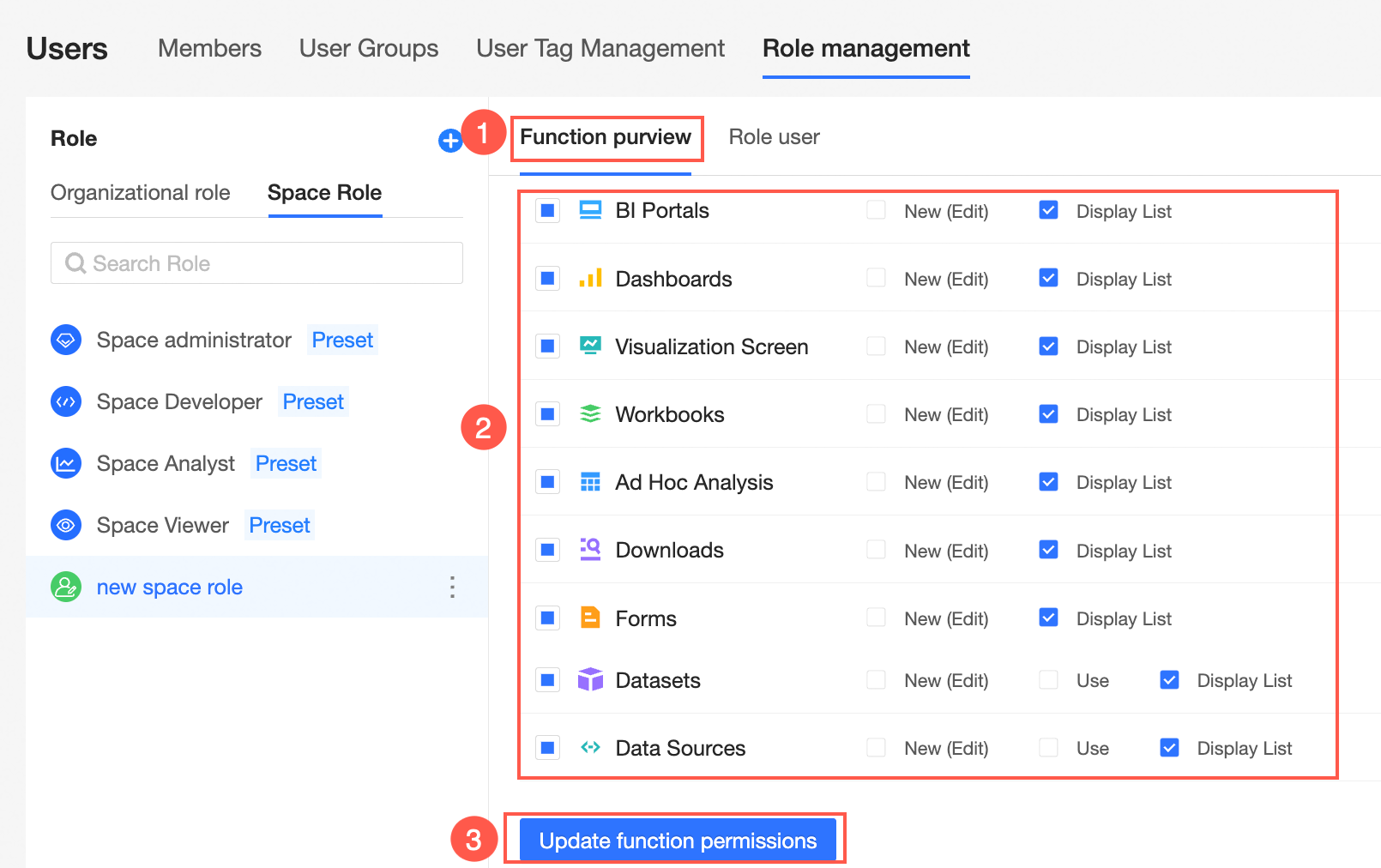Uncheck Display List for Datasets
This screenshot has width=1381, height=868.
tap(1169, 680)
